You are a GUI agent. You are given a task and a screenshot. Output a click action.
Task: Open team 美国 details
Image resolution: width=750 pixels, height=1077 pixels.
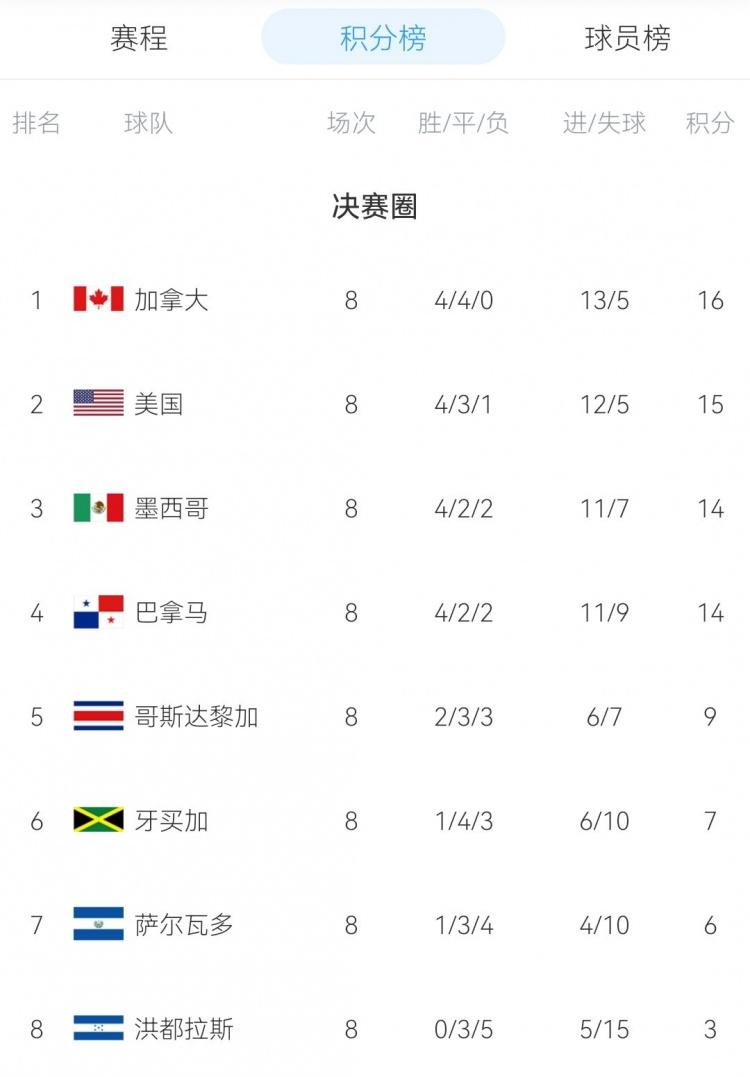159,404
